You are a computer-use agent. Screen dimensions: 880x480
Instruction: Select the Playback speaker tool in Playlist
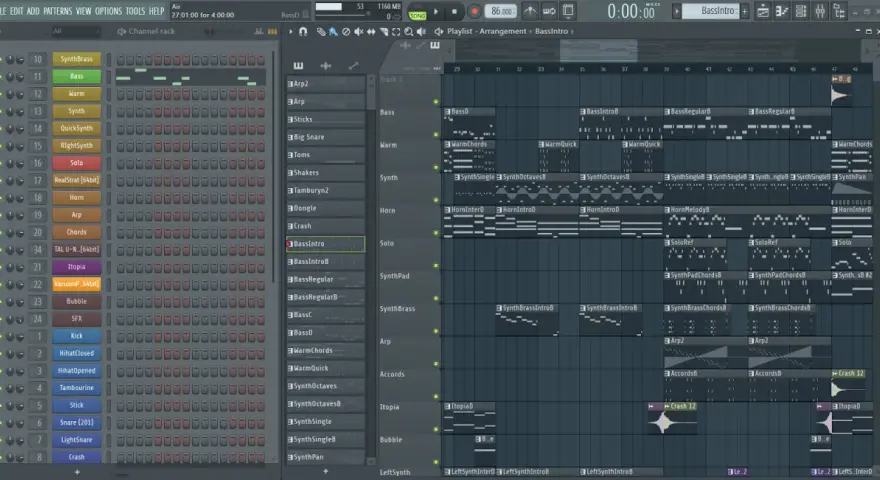[421, 32]
